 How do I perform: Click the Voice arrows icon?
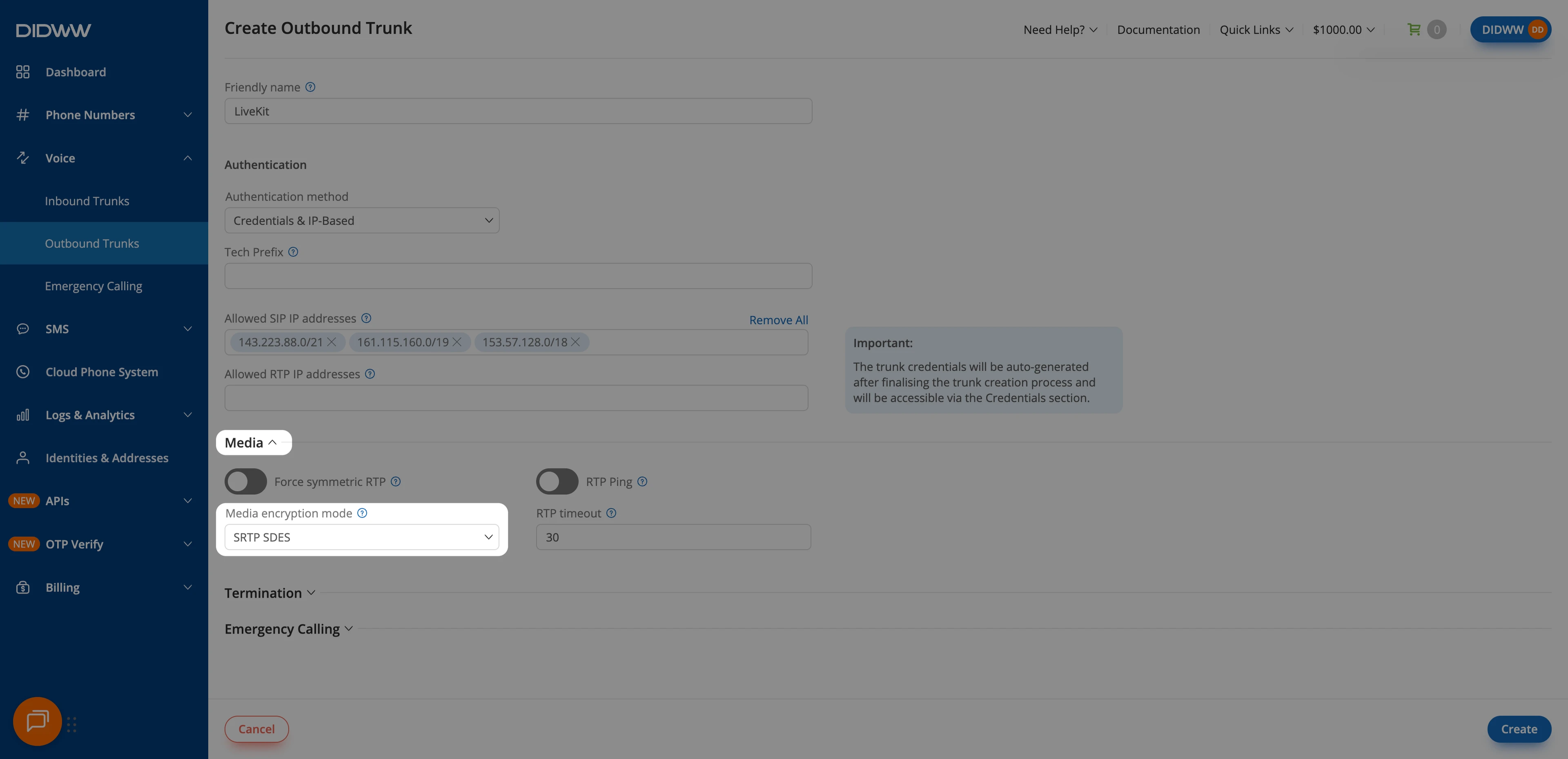tap(22, 158)
